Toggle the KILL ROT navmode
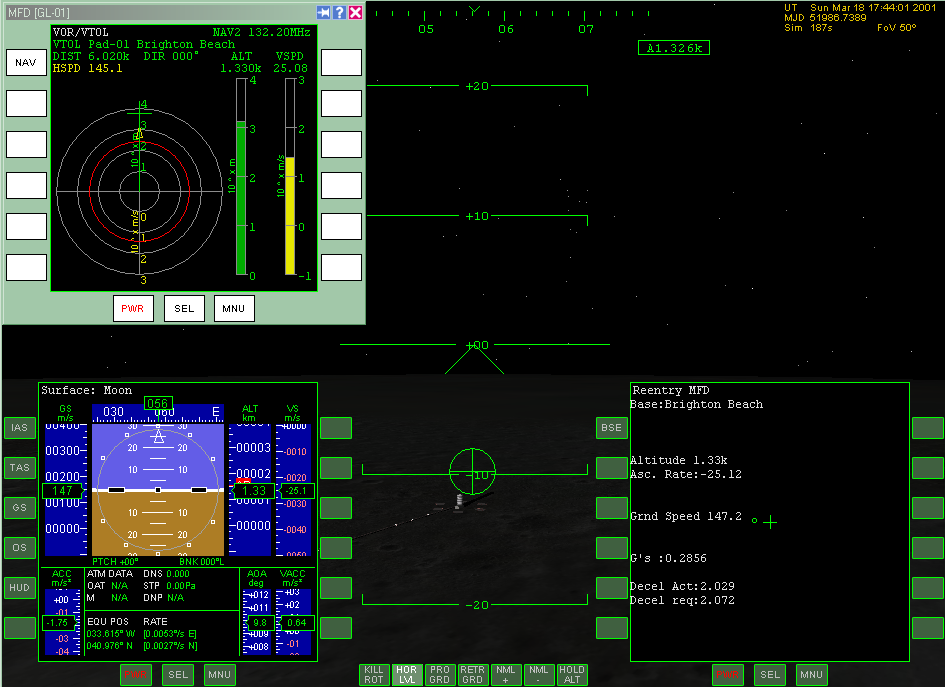945x687 pixels. 374,675
